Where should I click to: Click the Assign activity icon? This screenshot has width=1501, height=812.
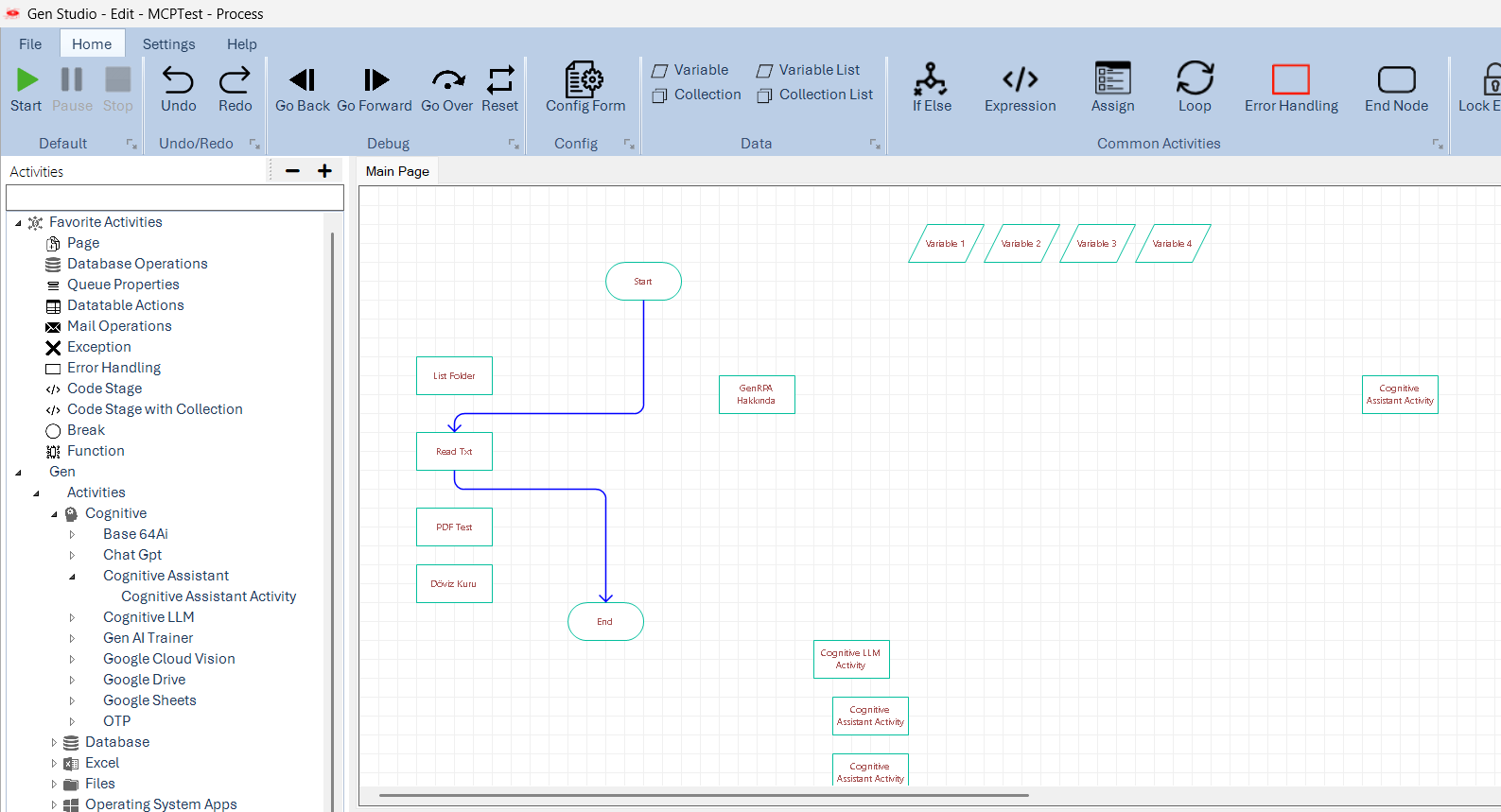click(1112, 80)
